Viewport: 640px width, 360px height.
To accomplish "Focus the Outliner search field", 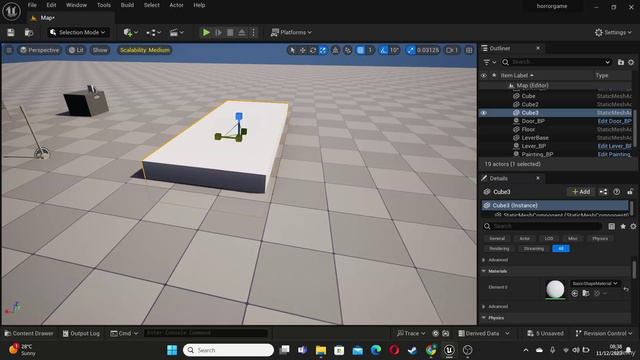I will coord(557,62).
